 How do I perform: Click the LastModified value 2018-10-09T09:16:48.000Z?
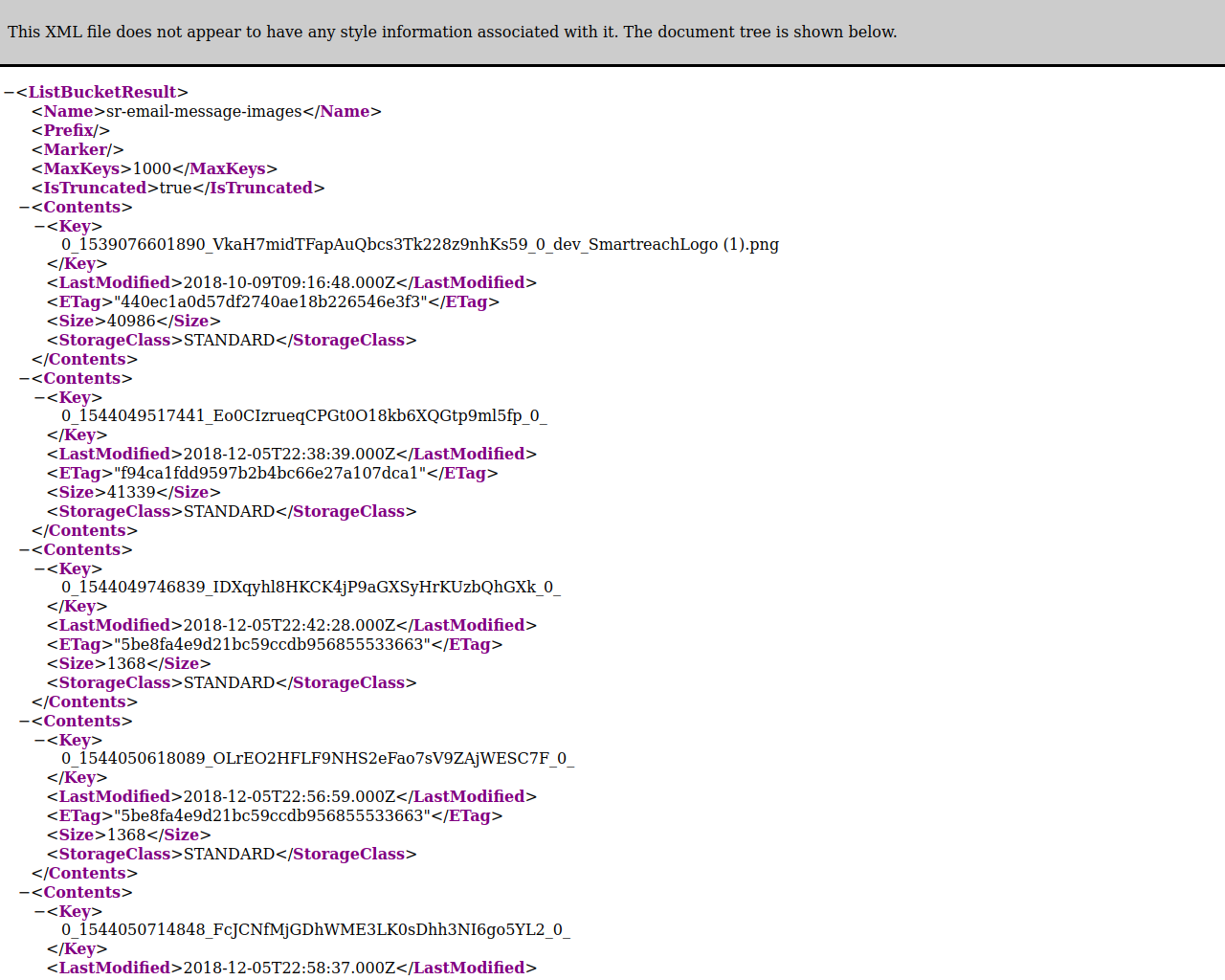click(289, 283)
